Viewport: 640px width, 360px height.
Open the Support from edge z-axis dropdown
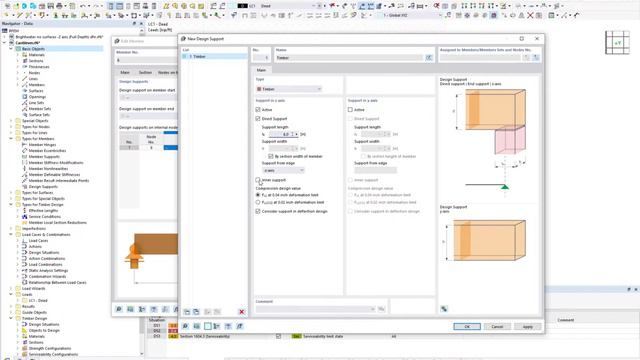[x=284, y=170]
